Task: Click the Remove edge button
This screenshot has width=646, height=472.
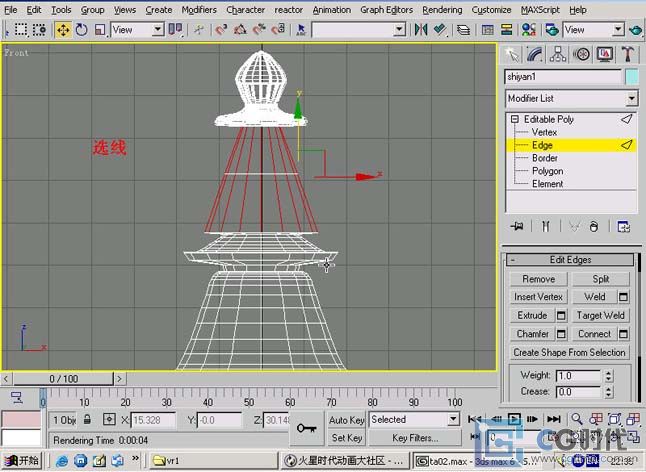Action: coord(538,279)
